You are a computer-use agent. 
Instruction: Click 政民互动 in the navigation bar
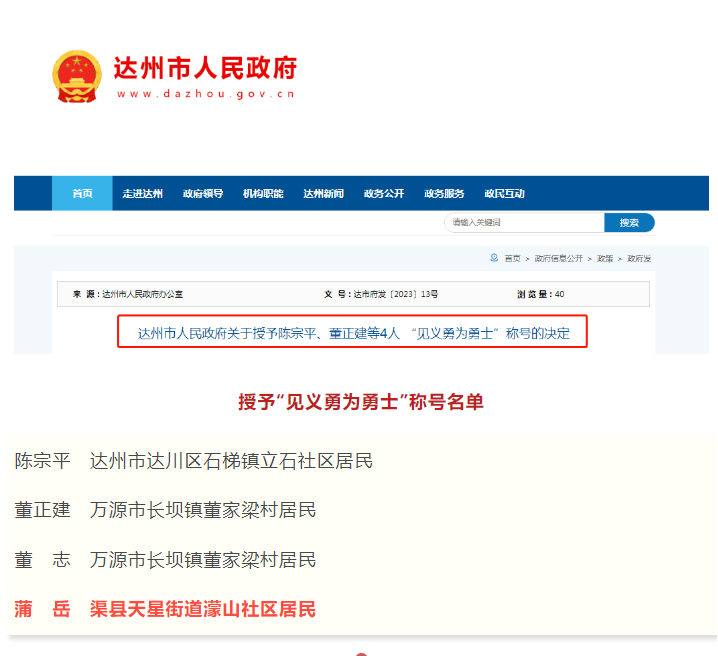coord(504,194)
